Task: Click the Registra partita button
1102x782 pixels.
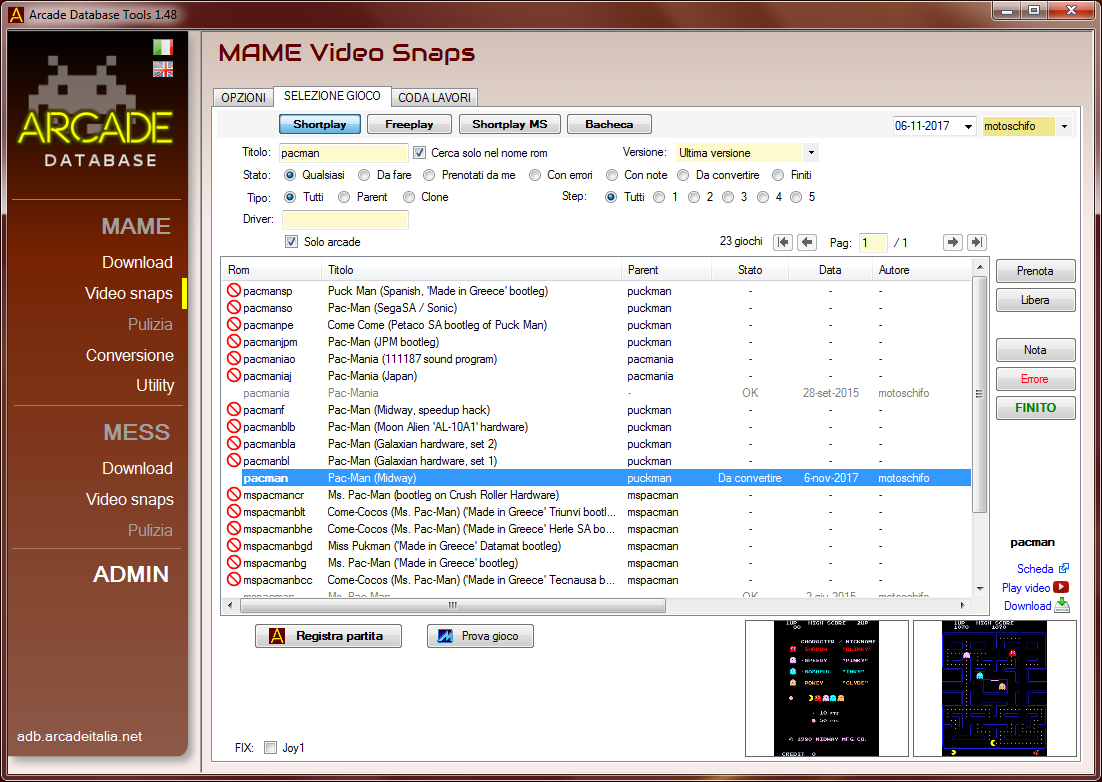Action: click(x=328, y=636)
